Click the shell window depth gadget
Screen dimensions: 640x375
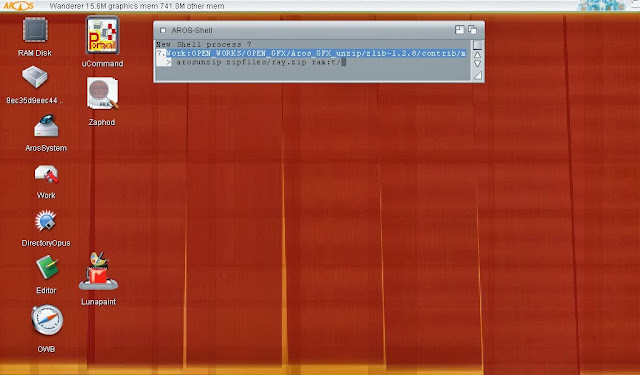[x=473, y=30]
